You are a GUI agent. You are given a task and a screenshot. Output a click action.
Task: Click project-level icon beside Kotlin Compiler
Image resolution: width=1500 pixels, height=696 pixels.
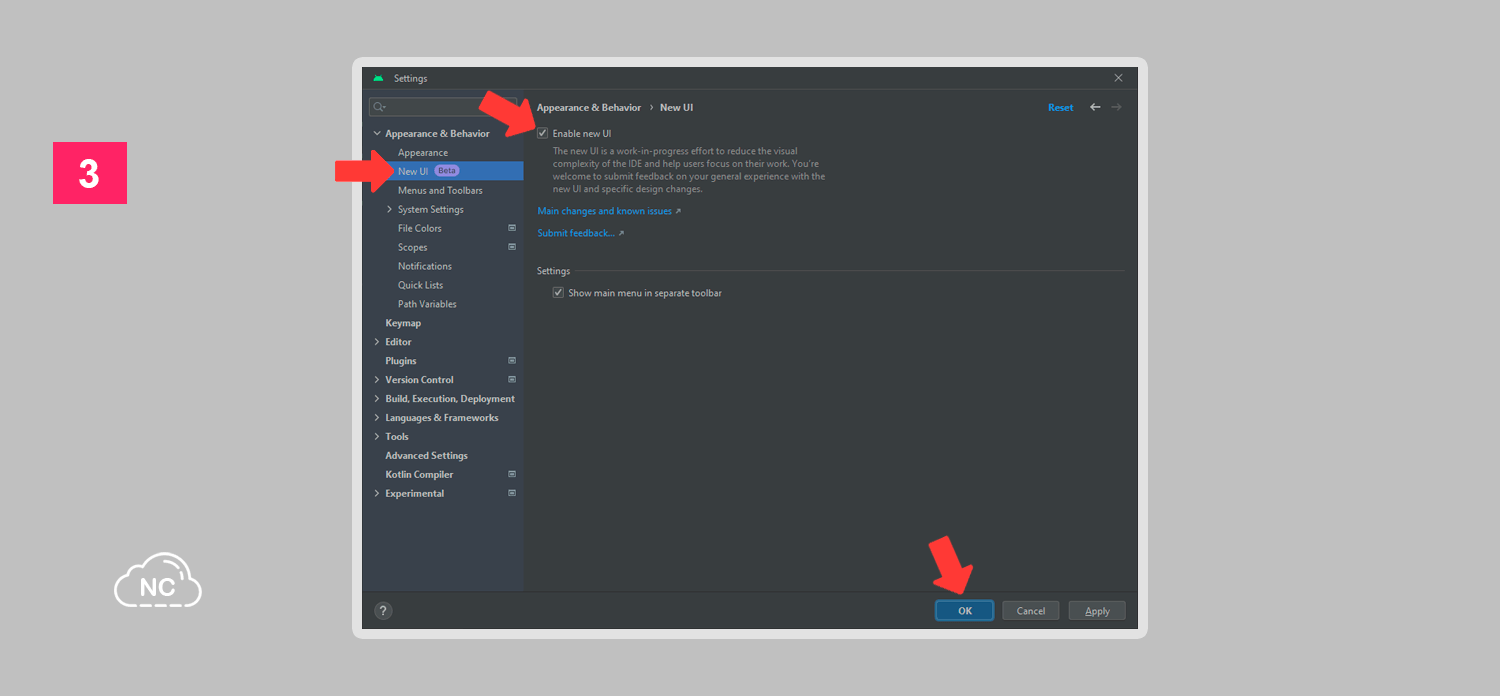(512, 474)
